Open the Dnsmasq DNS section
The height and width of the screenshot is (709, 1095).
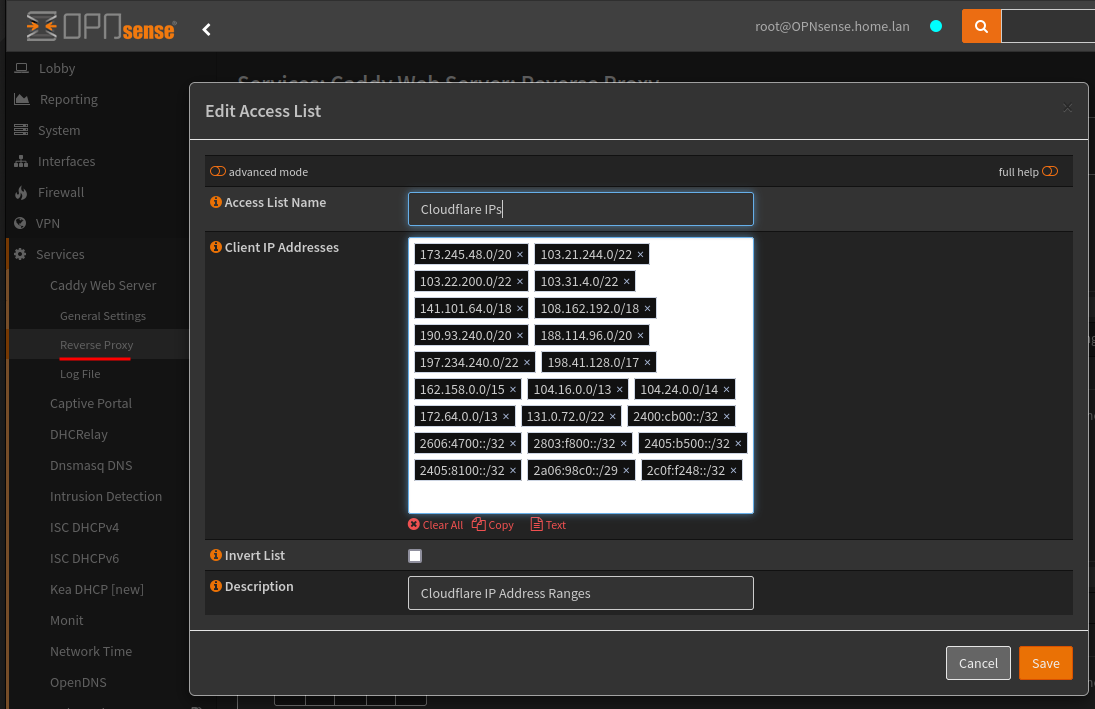click(x=91, y=465)
